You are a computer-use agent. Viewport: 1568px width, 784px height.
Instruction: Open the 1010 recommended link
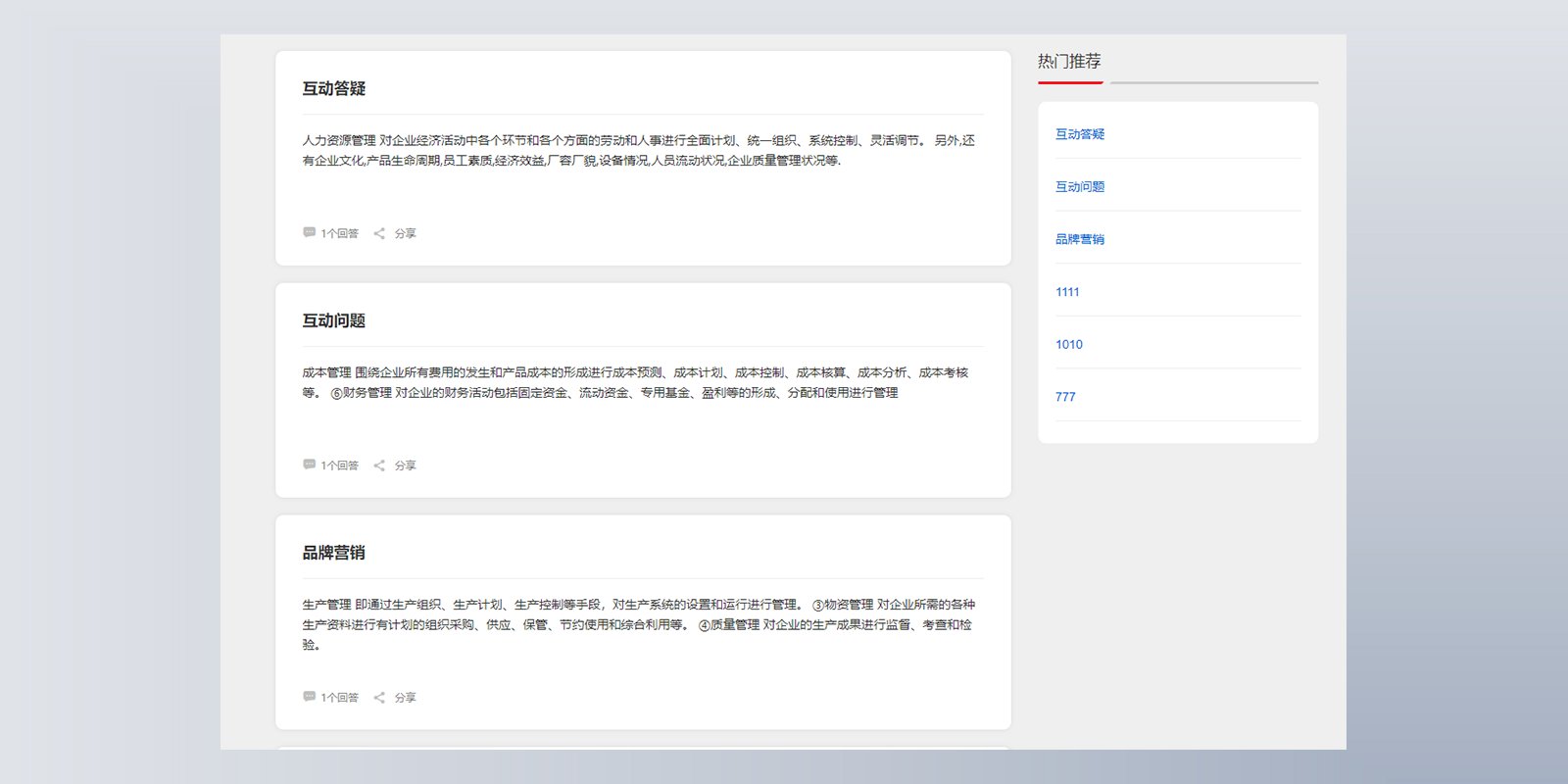click(1069, 344)
